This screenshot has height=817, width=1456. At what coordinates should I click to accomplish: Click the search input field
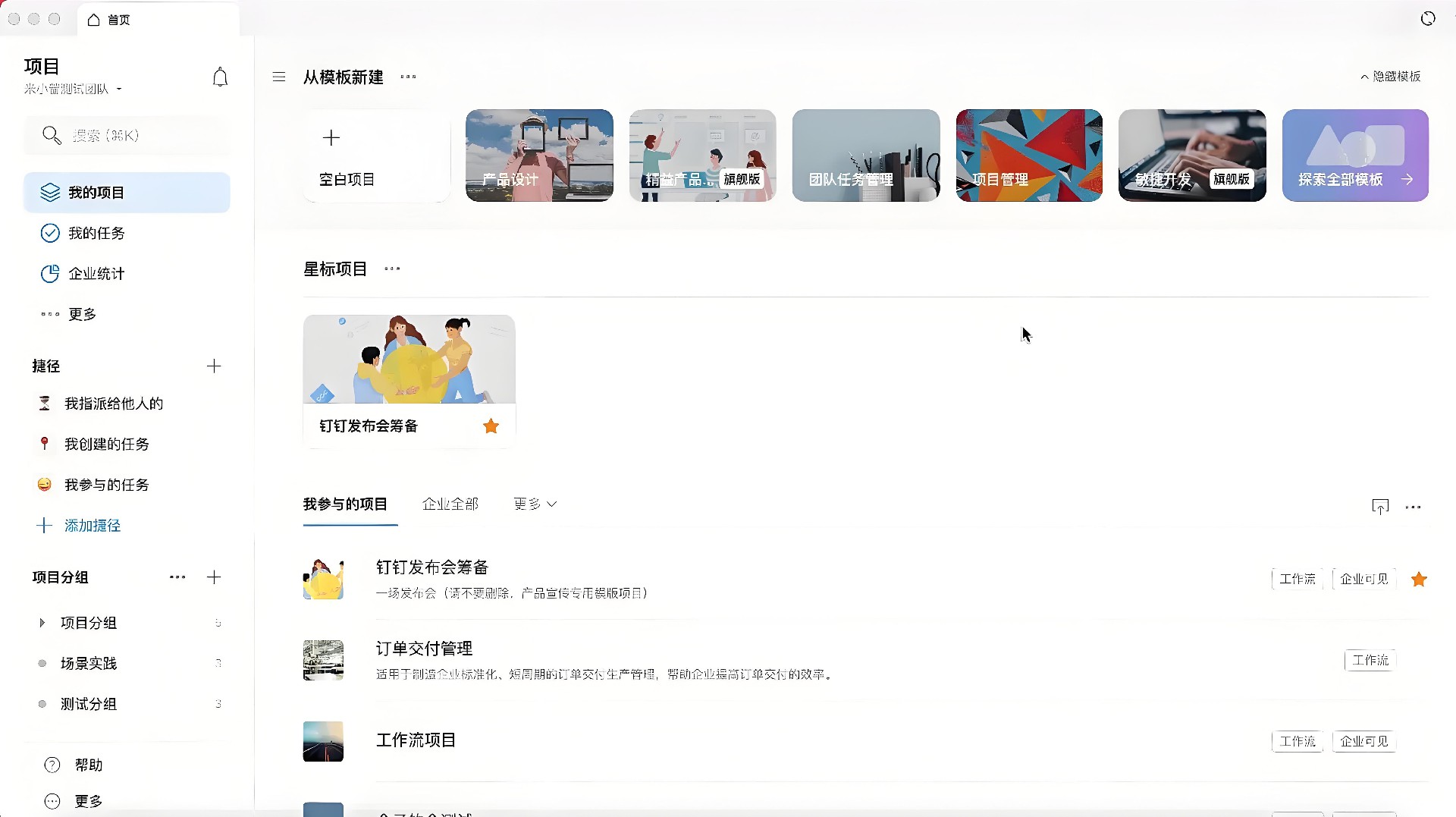127,136
